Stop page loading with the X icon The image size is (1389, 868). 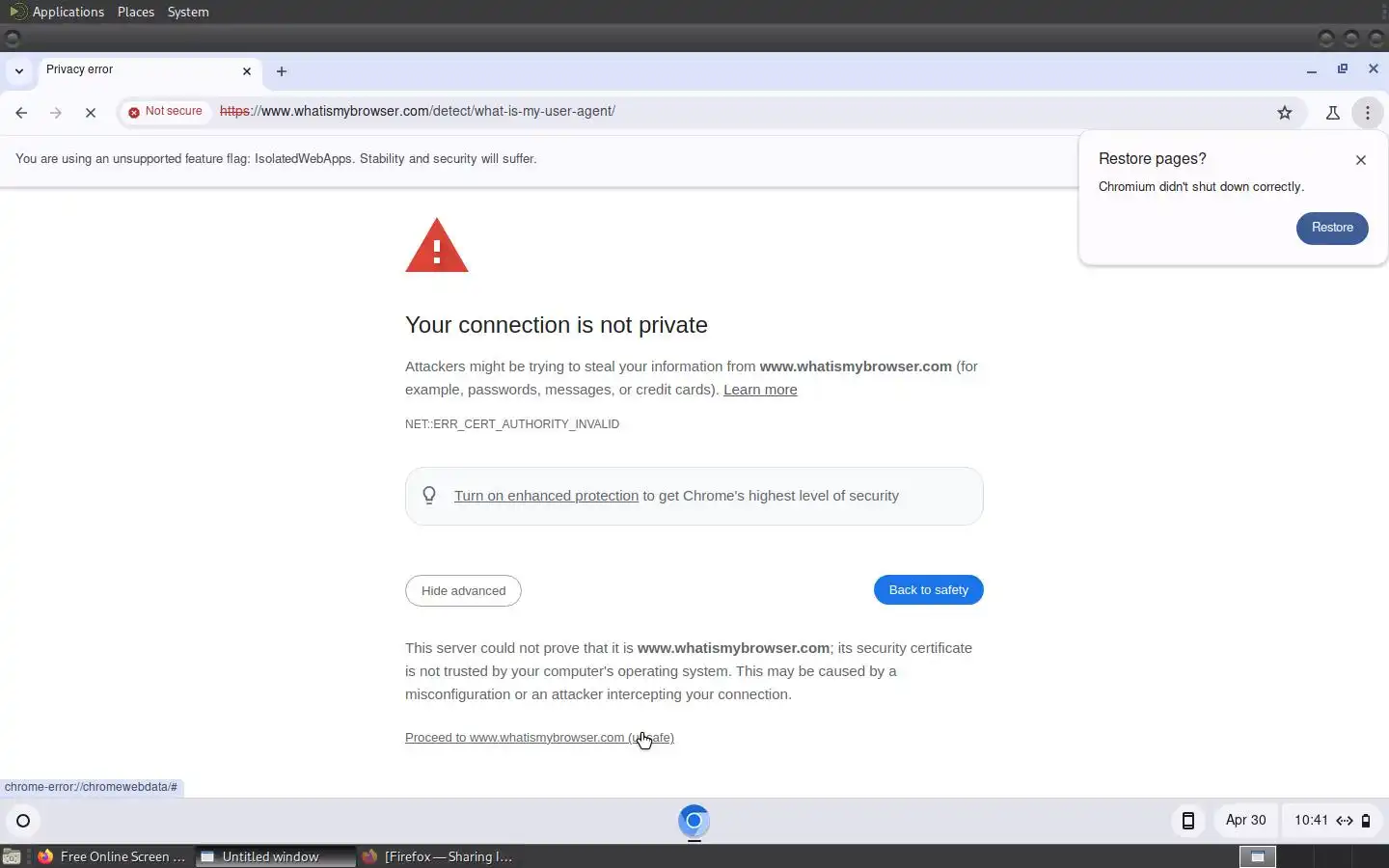click(x=91, y=113)
